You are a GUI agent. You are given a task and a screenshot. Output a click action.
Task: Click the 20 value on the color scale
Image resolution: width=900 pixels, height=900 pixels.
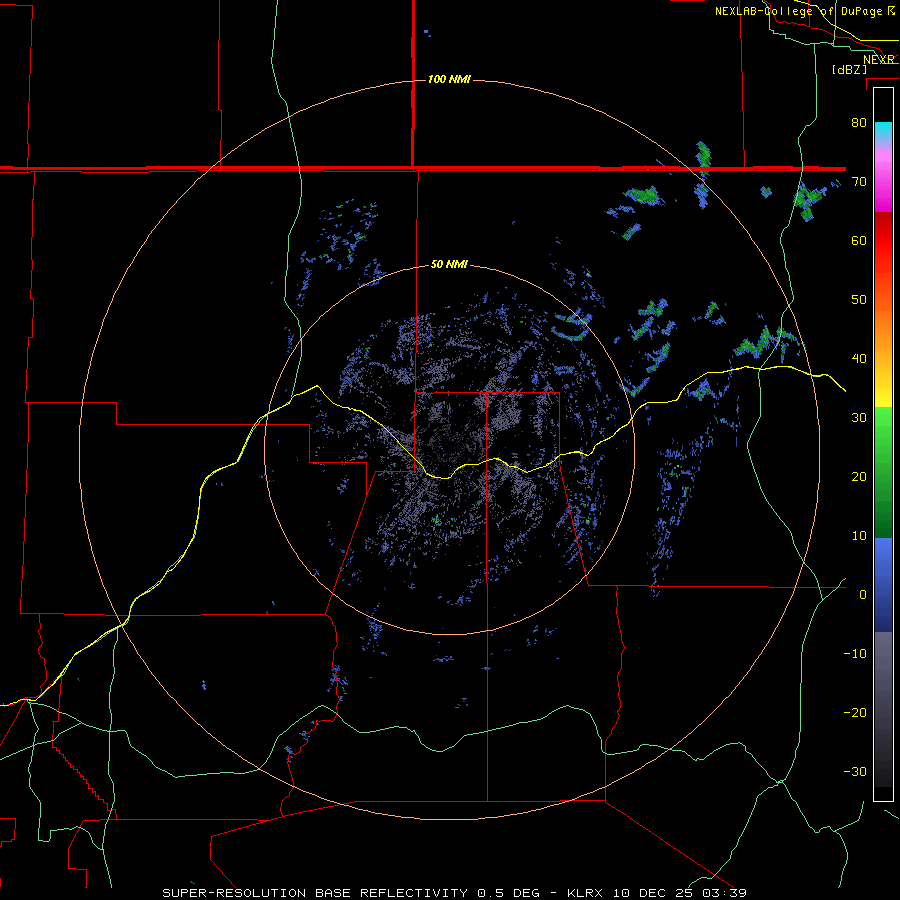(859, 476)
